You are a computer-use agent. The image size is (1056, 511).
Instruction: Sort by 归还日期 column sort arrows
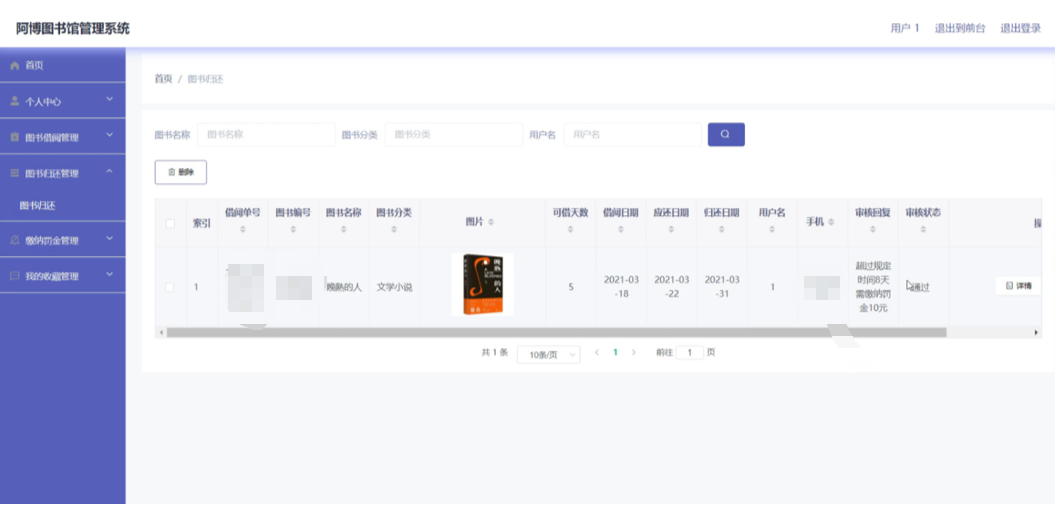721,230
